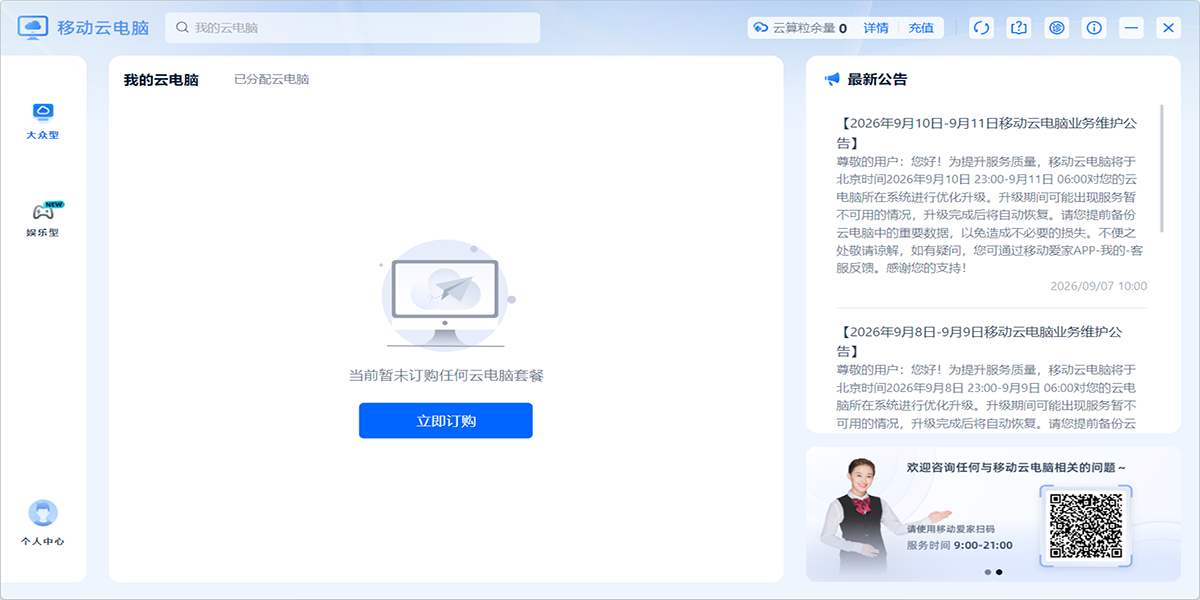Click the 立即订购 button
Screen dimensions: 1200x600
pos(446,421)
